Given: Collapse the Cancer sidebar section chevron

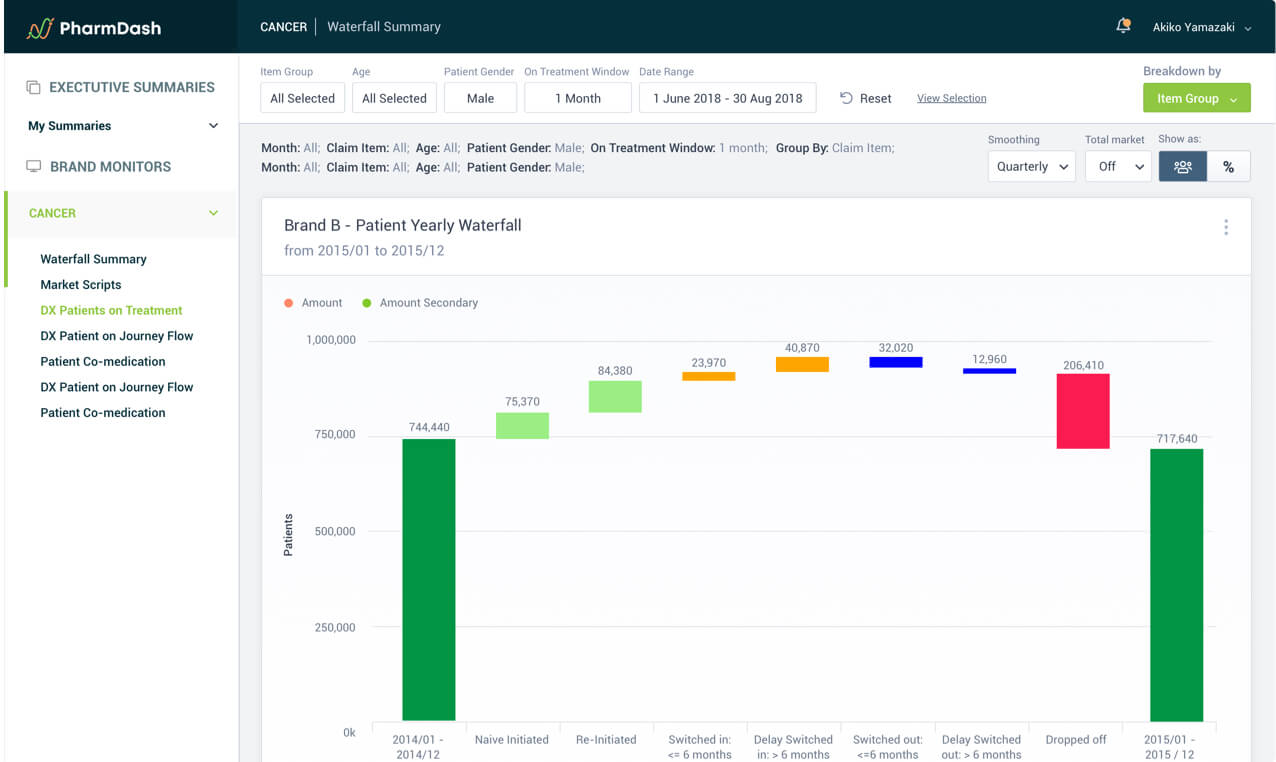Looking at the screenshot, I should (x=213, y=213).
